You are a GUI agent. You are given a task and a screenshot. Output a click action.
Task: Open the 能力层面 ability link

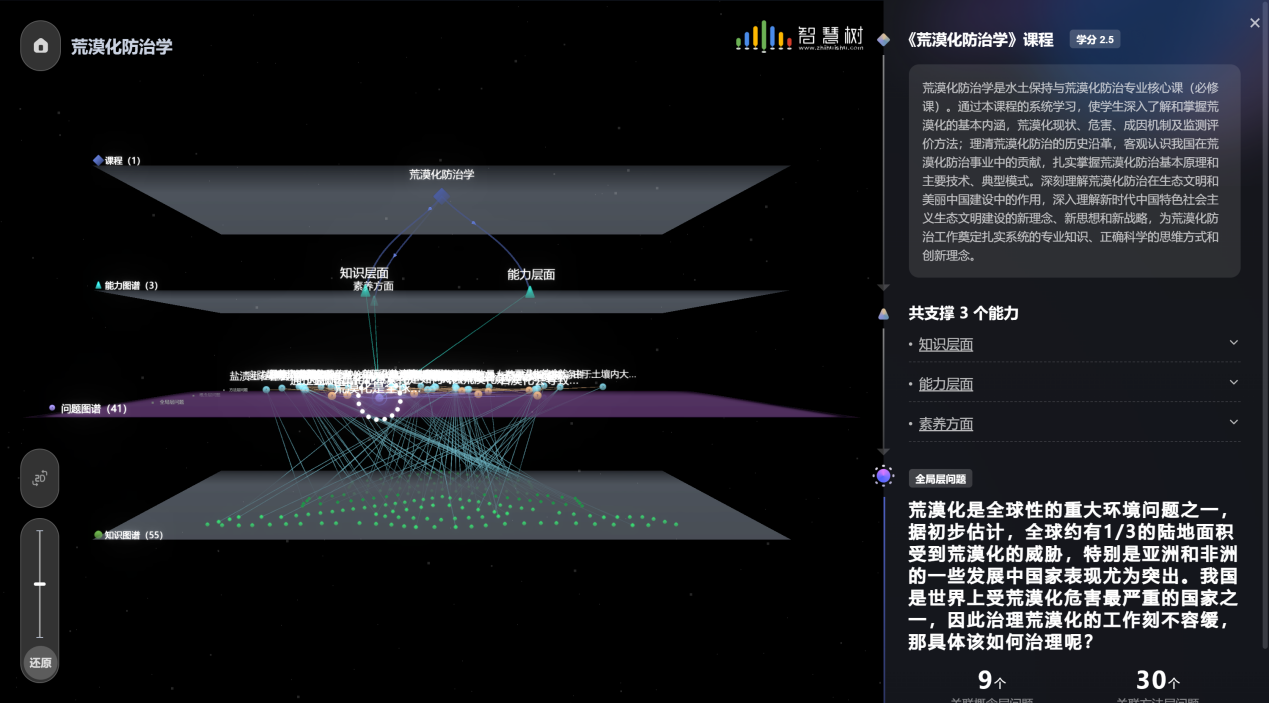pos(945,385)
